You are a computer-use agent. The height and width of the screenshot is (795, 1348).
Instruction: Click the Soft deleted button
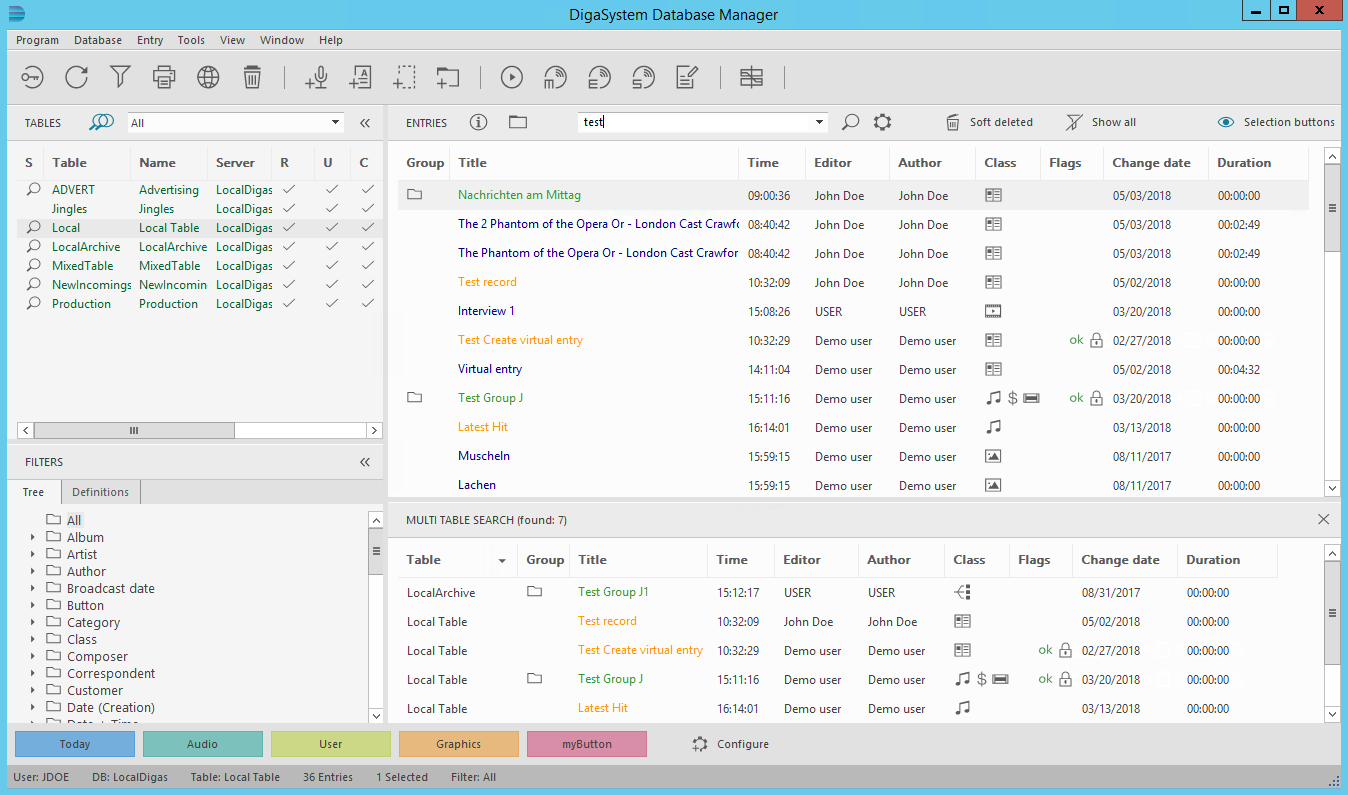tap(990, 122)
